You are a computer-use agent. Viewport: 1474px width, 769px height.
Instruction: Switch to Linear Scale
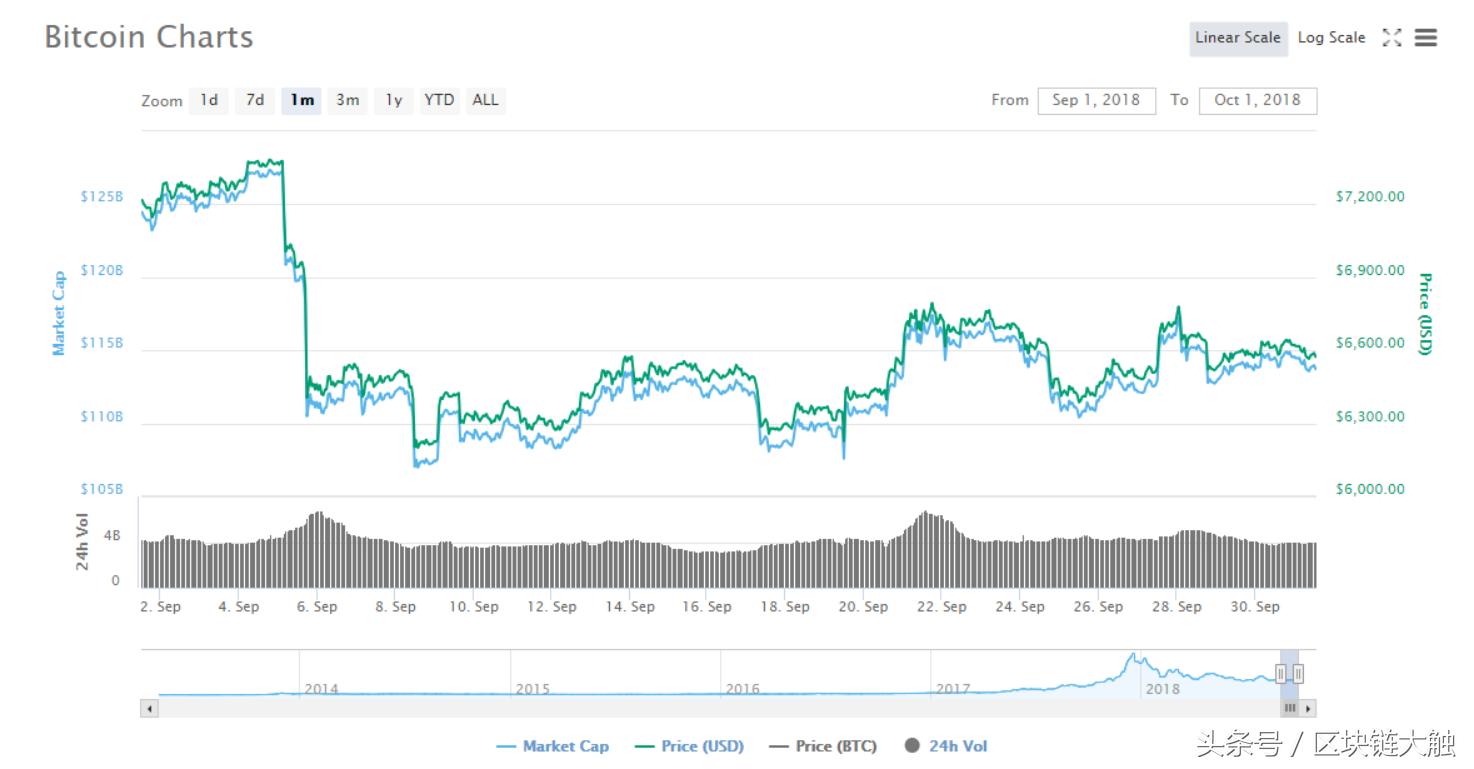(1238, 38)
